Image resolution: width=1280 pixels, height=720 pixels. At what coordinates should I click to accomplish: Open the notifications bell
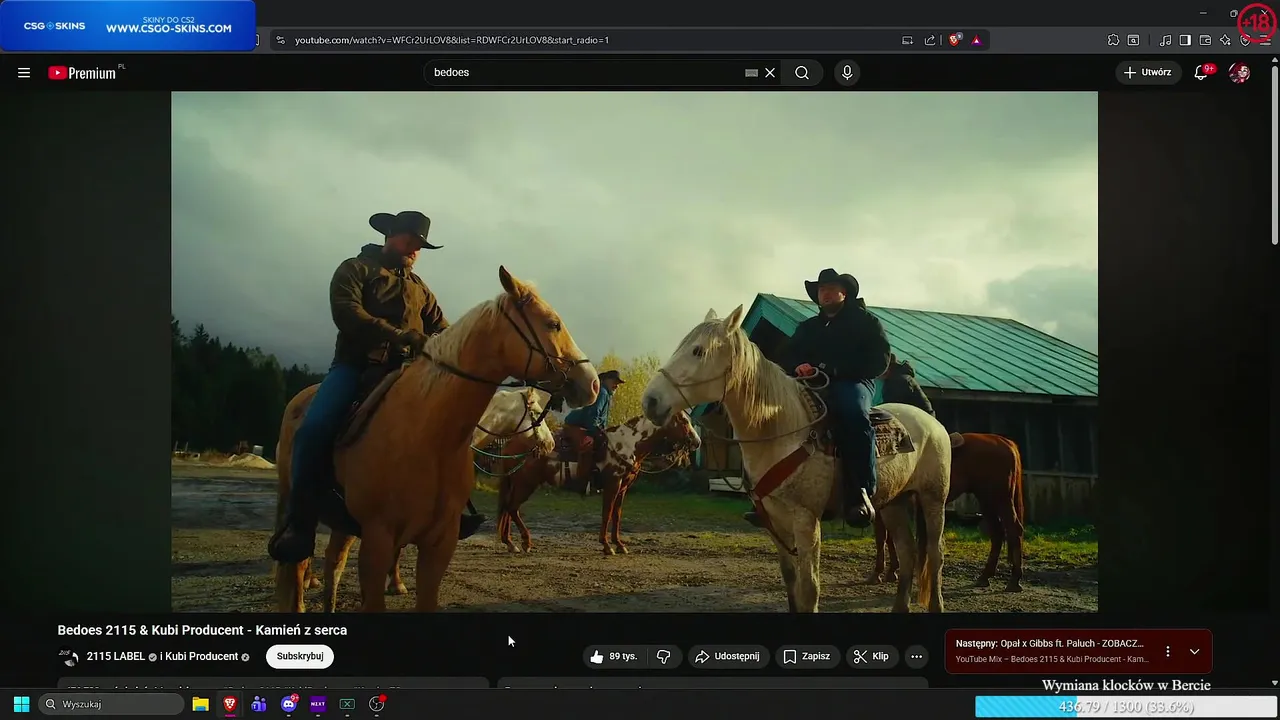(x=1203, y=73)
